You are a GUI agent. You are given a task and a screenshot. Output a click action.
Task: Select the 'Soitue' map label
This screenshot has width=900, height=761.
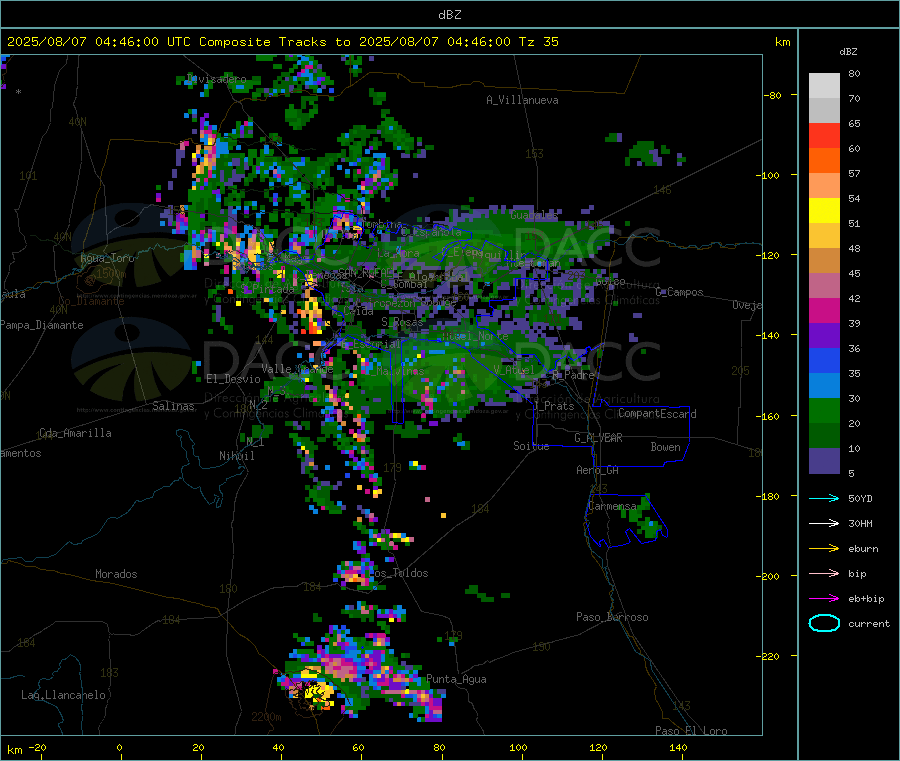point(531,446)
